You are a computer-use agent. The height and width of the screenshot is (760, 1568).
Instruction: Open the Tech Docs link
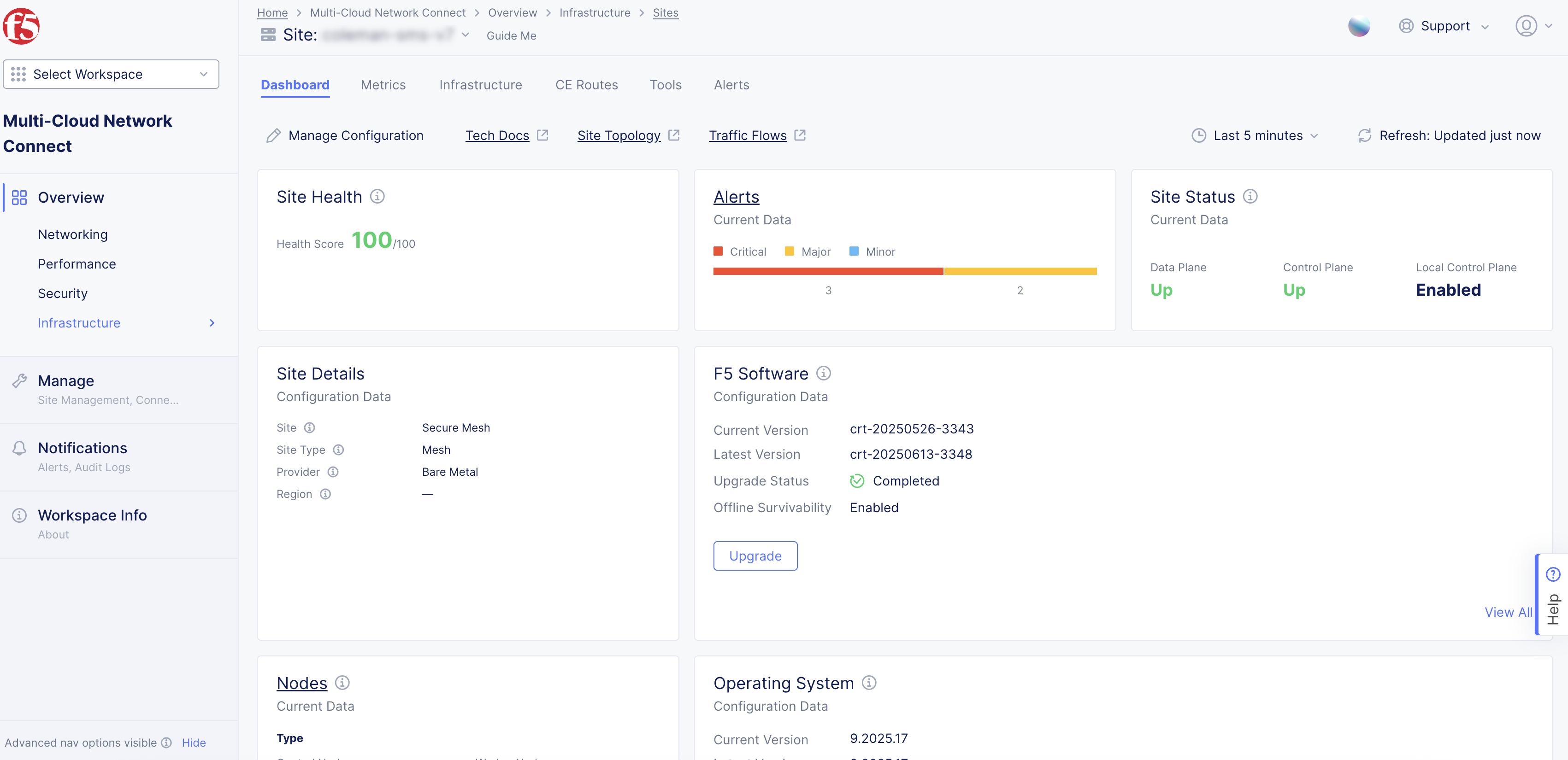pyautogui.click(x=497, y=135)
